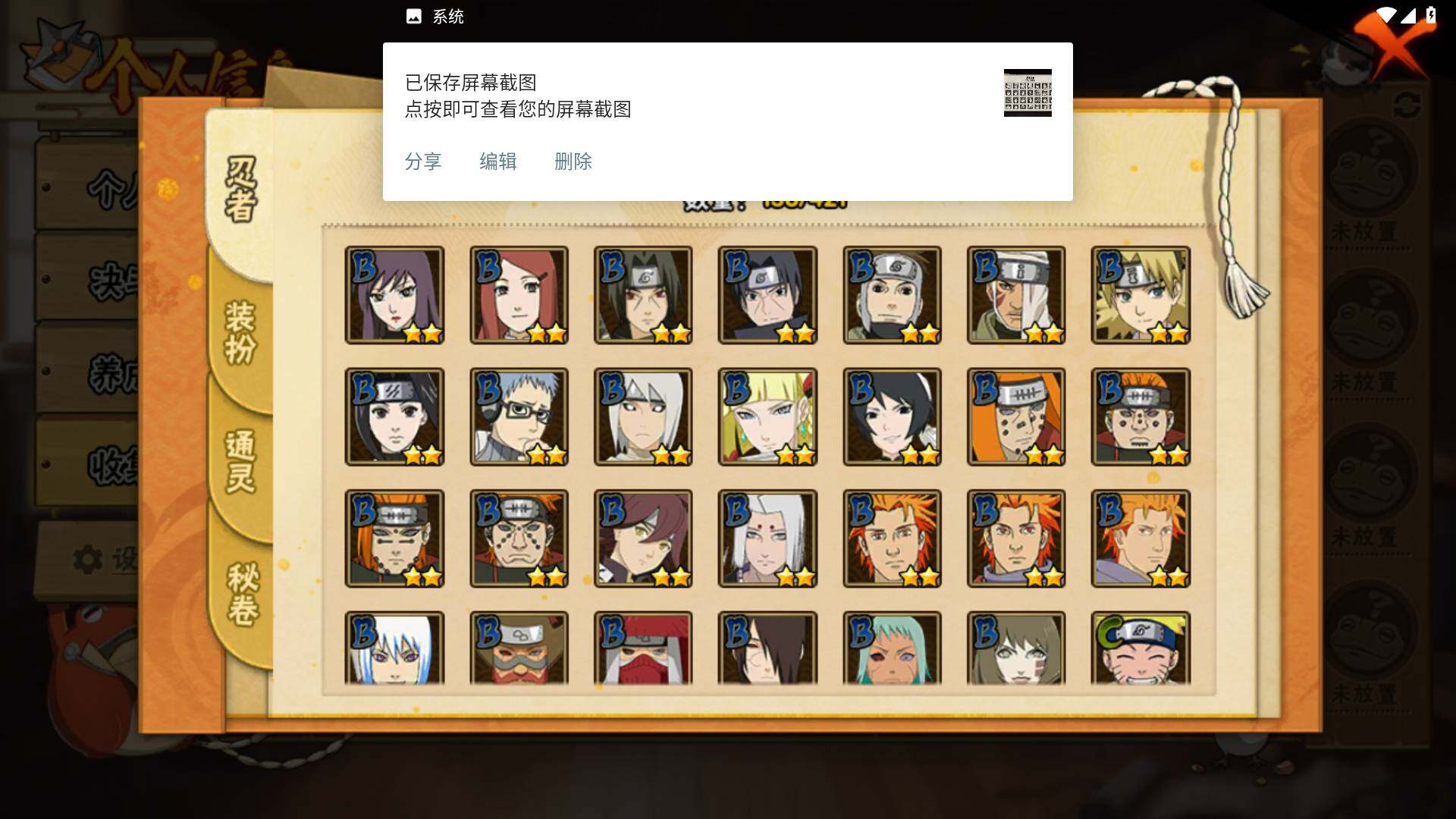The width and height of the screenshot is (1456, 819).
Task: Open the gear settings button on left menu
Action: 86,560
